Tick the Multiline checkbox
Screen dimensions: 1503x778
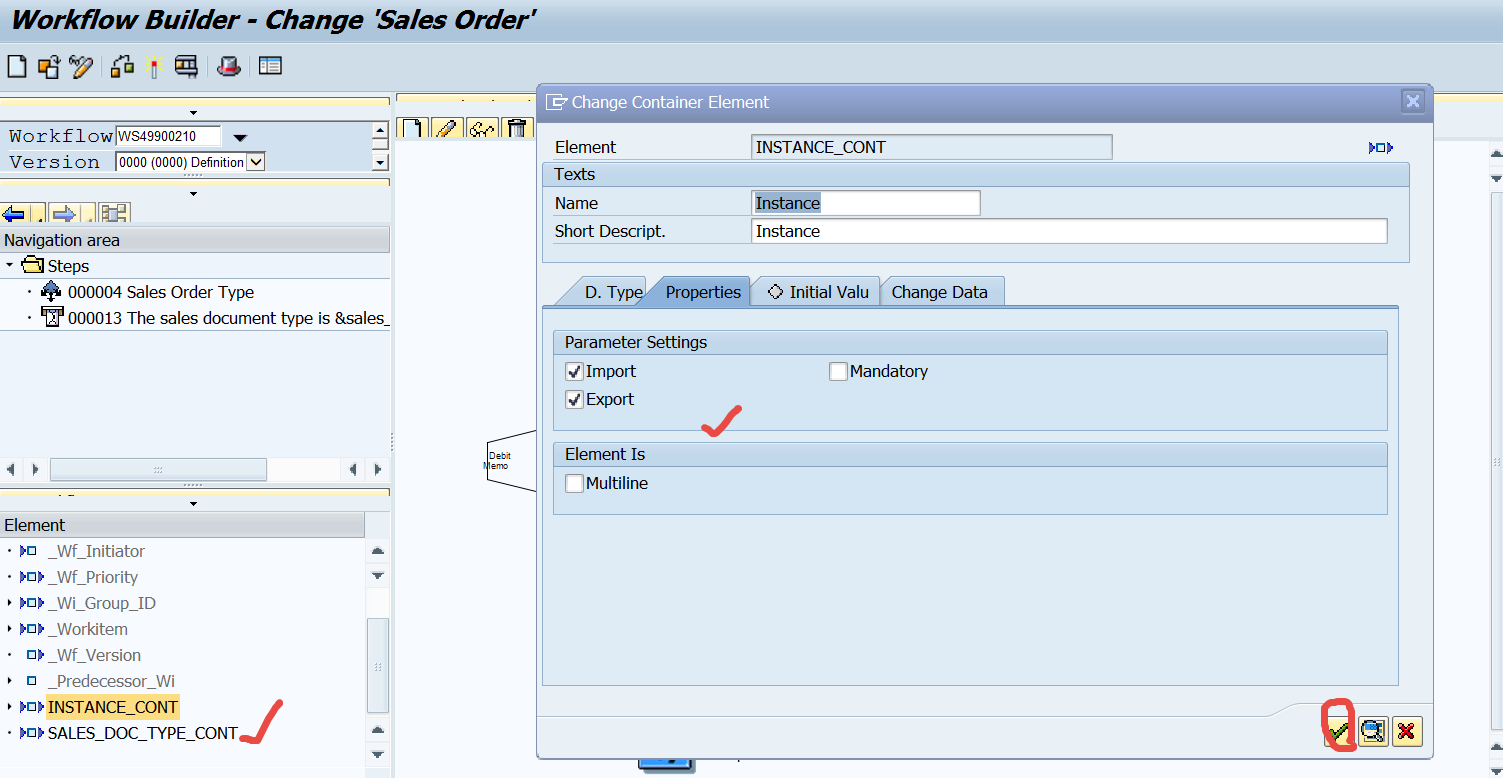click(574, 483)
